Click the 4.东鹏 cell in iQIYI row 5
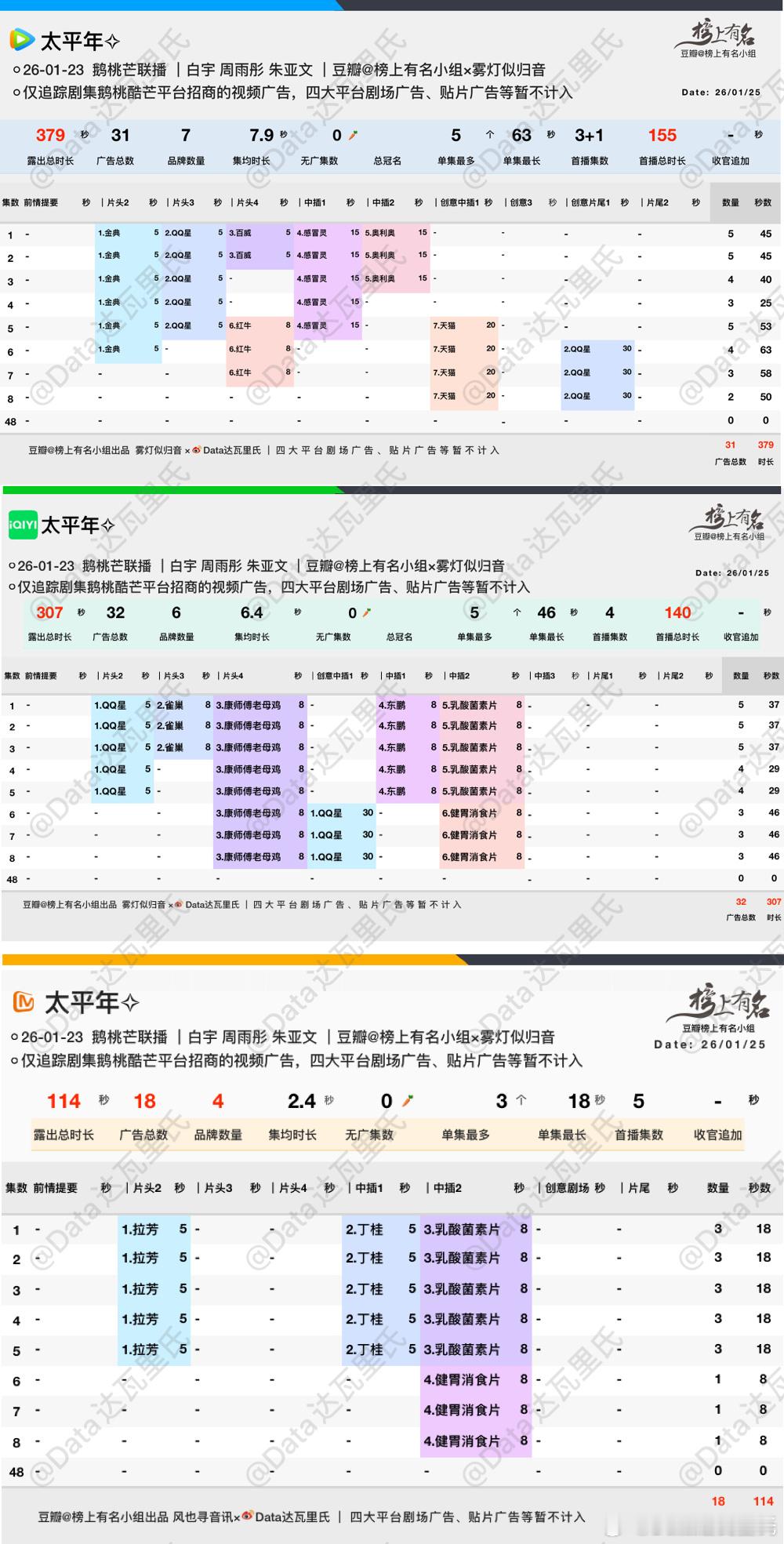This screenshot has height=1544, width=784. coord(408,791)
